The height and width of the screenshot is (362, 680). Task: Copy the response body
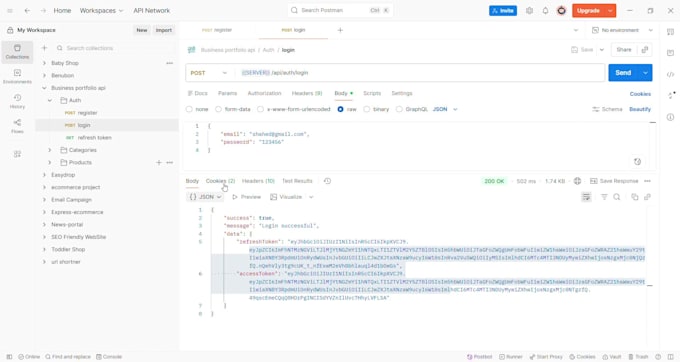pyautogui.click(x=634, y=197)
